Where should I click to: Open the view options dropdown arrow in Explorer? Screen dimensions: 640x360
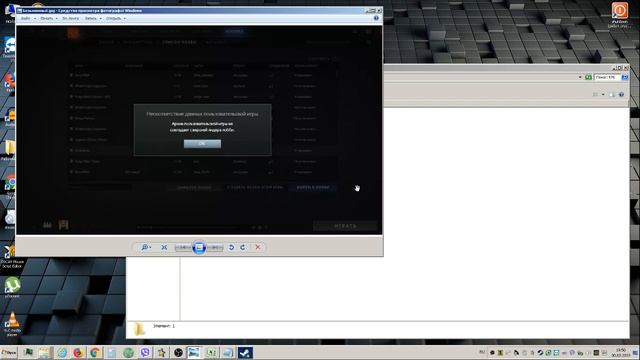click(603, 95)
